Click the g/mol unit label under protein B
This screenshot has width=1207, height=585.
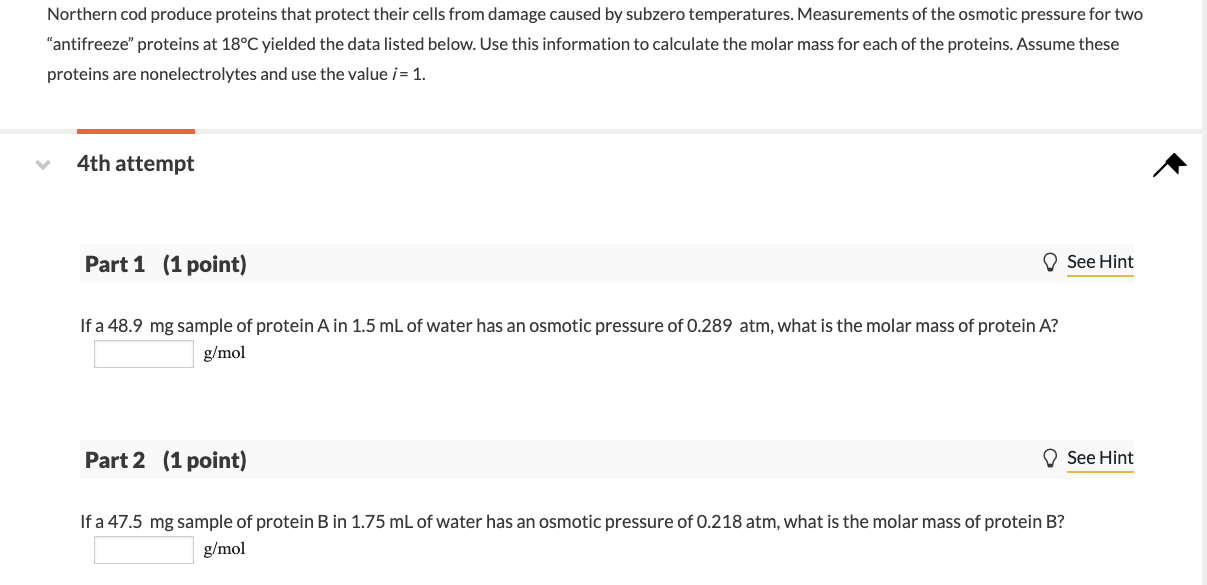(224, 549)
